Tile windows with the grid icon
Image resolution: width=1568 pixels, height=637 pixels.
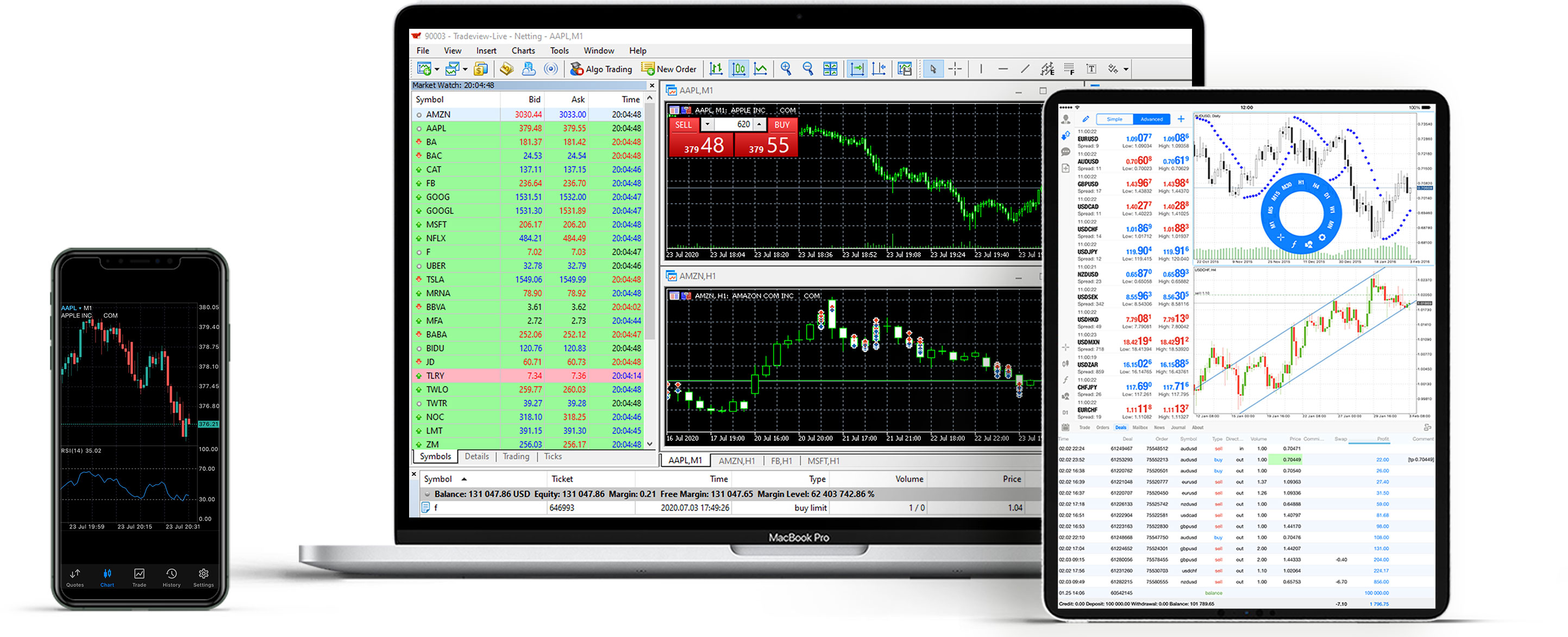point(830,69)
